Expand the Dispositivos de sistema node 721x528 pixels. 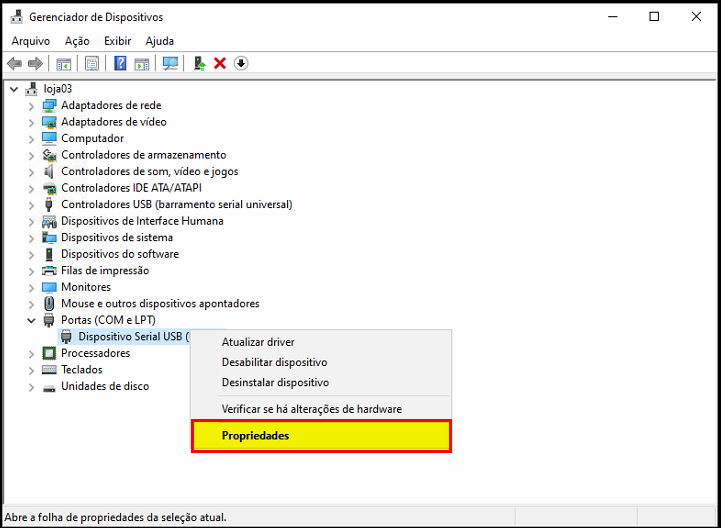click(x=31, y=238)
